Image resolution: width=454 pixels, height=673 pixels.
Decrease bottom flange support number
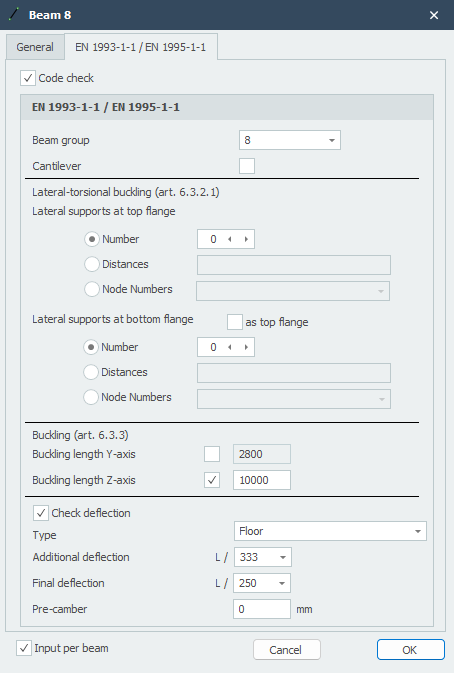tap(230, 347)
